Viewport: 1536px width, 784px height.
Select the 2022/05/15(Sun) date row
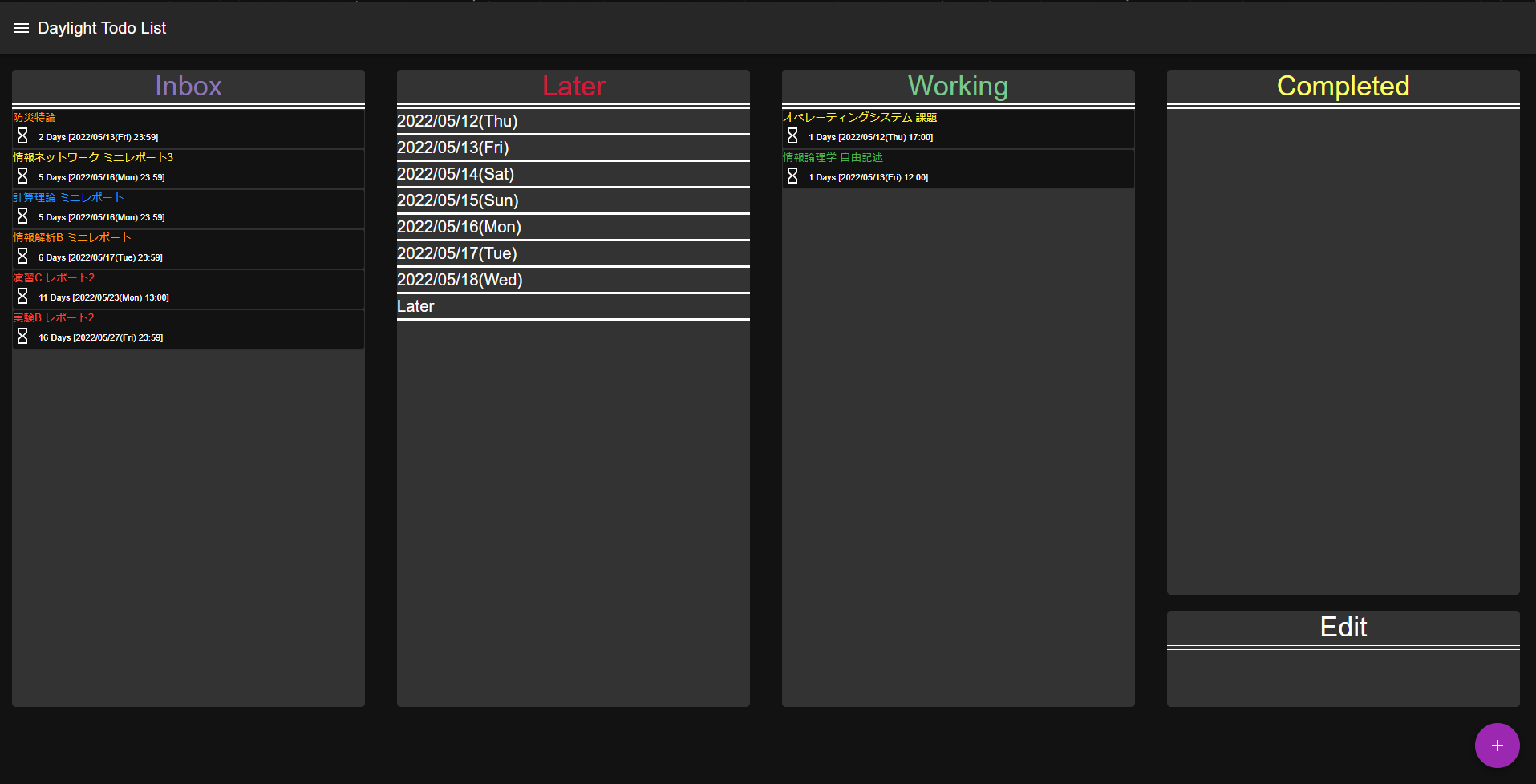(573, 200)
